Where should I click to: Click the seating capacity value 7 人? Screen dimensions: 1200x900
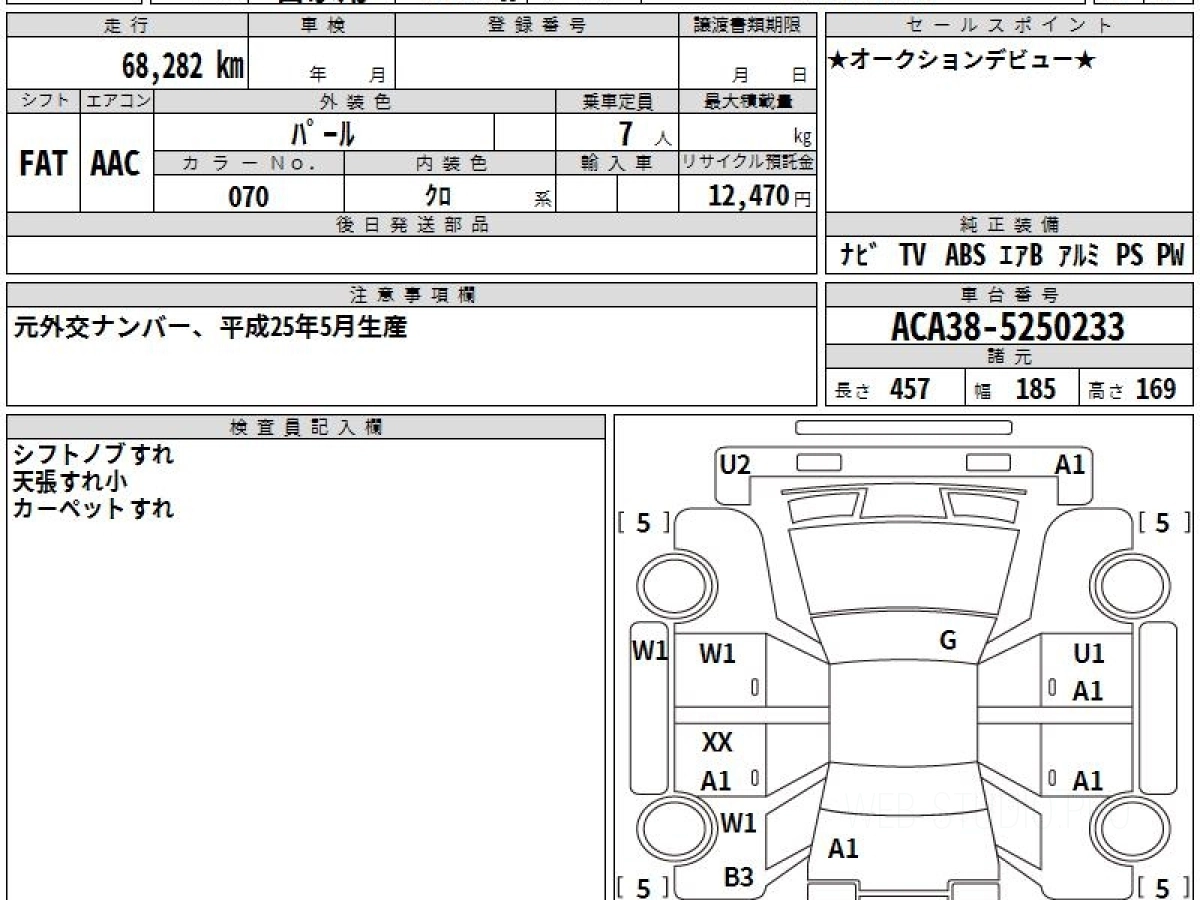point(644,133)
